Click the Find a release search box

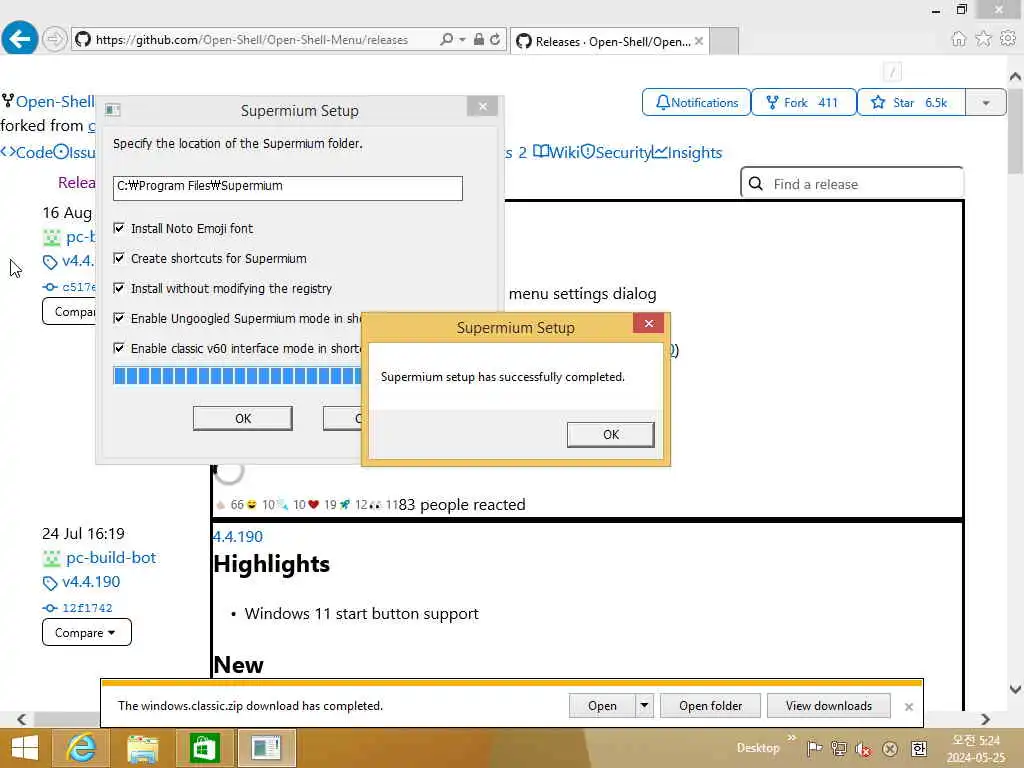point(852,184)
